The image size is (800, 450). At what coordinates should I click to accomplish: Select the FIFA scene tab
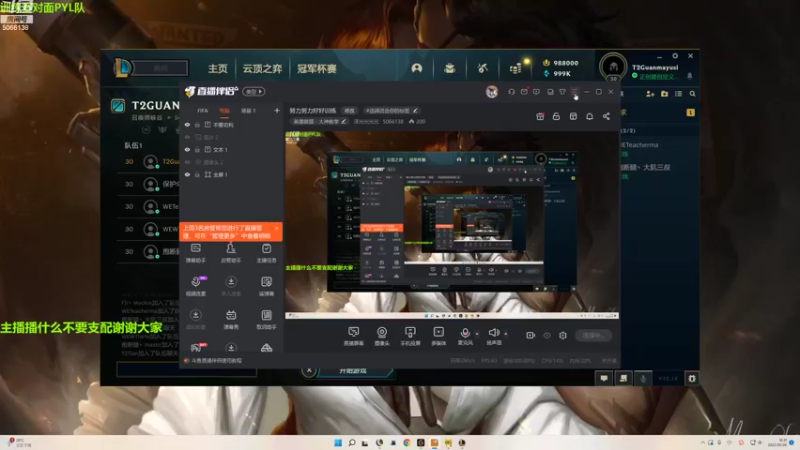pyautogui.click(x=203, y=111)
